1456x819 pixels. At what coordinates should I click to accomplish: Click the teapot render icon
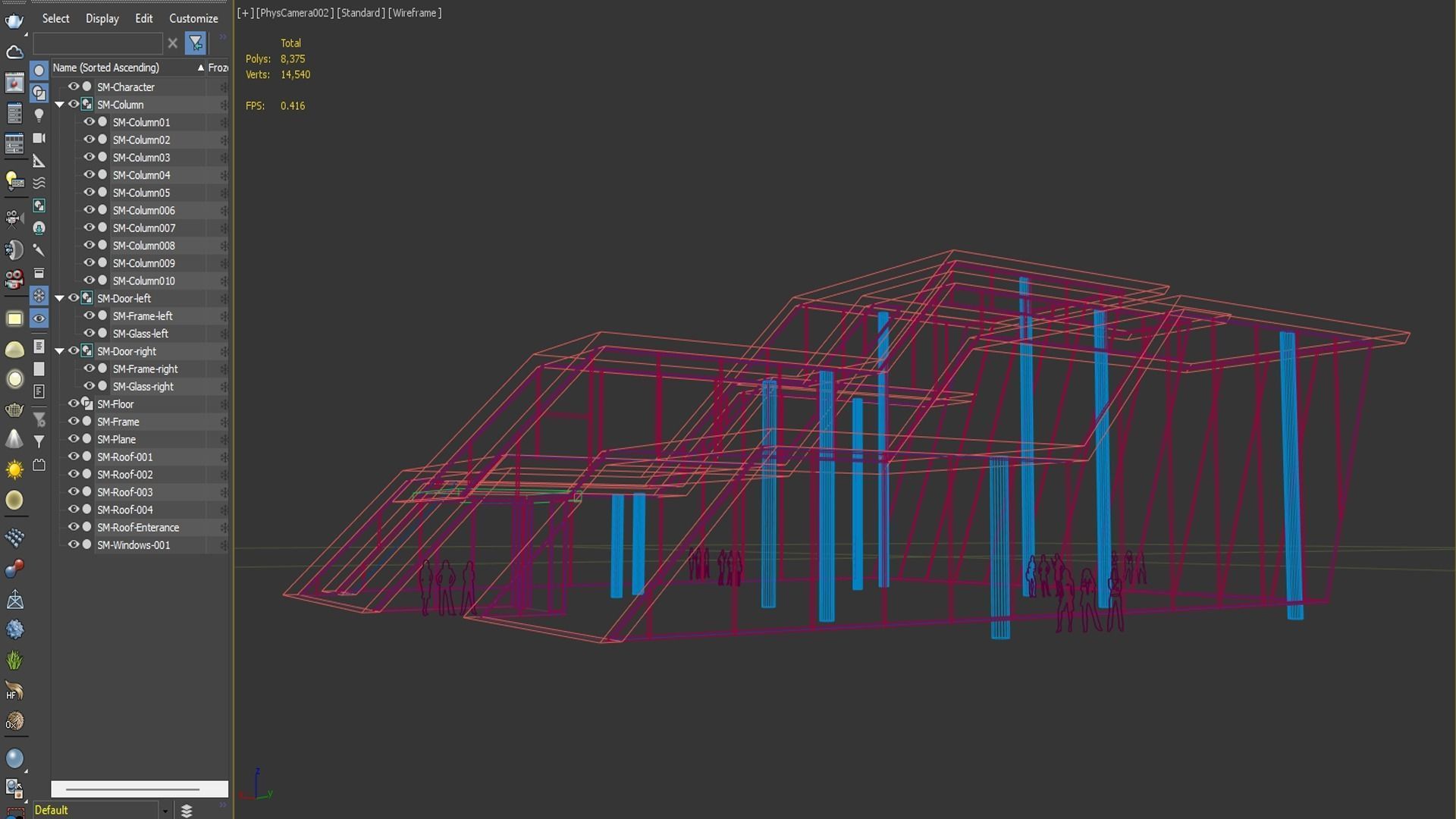(x=14, y=20)
